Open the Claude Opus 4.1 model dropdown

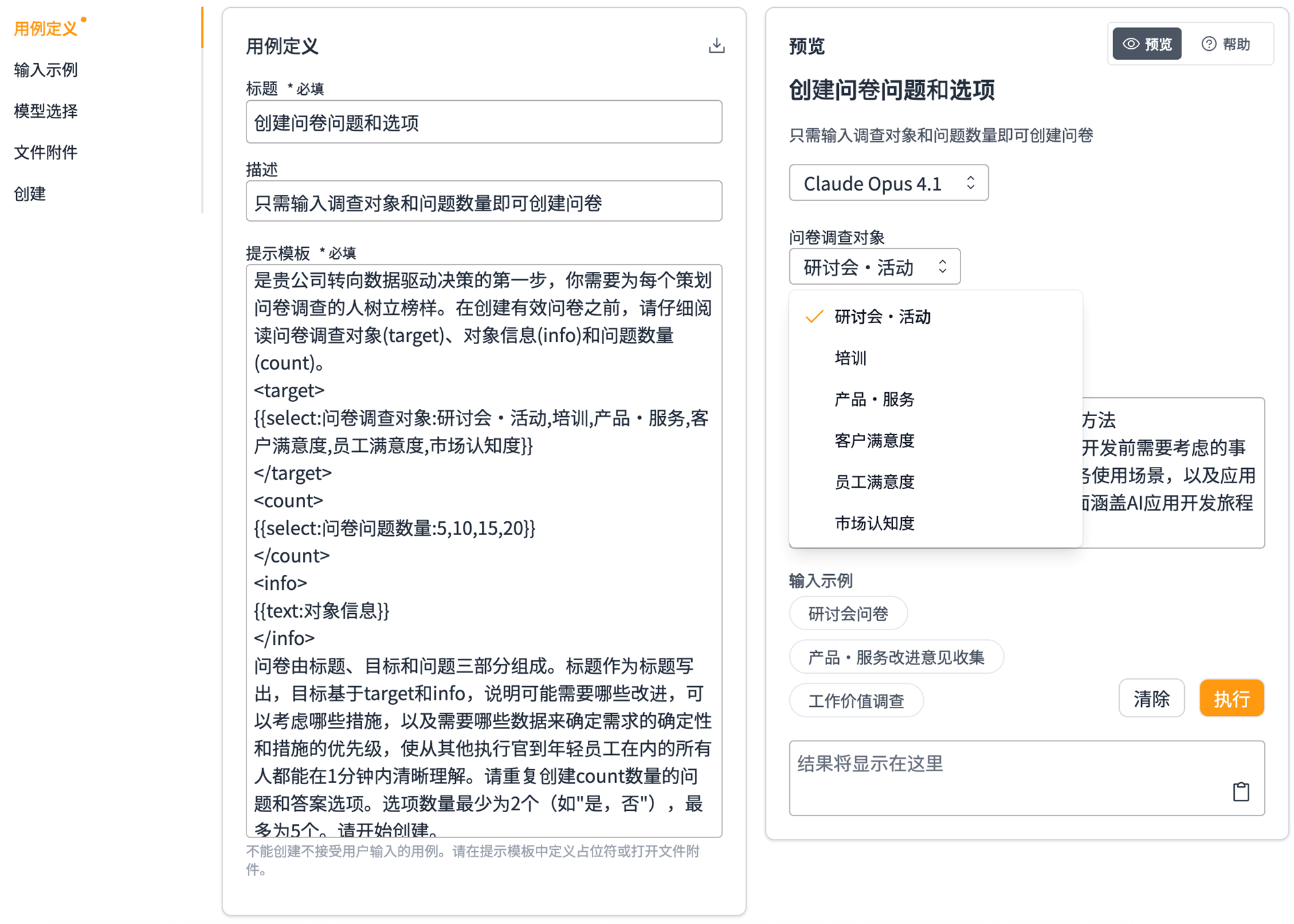point(888,183)
